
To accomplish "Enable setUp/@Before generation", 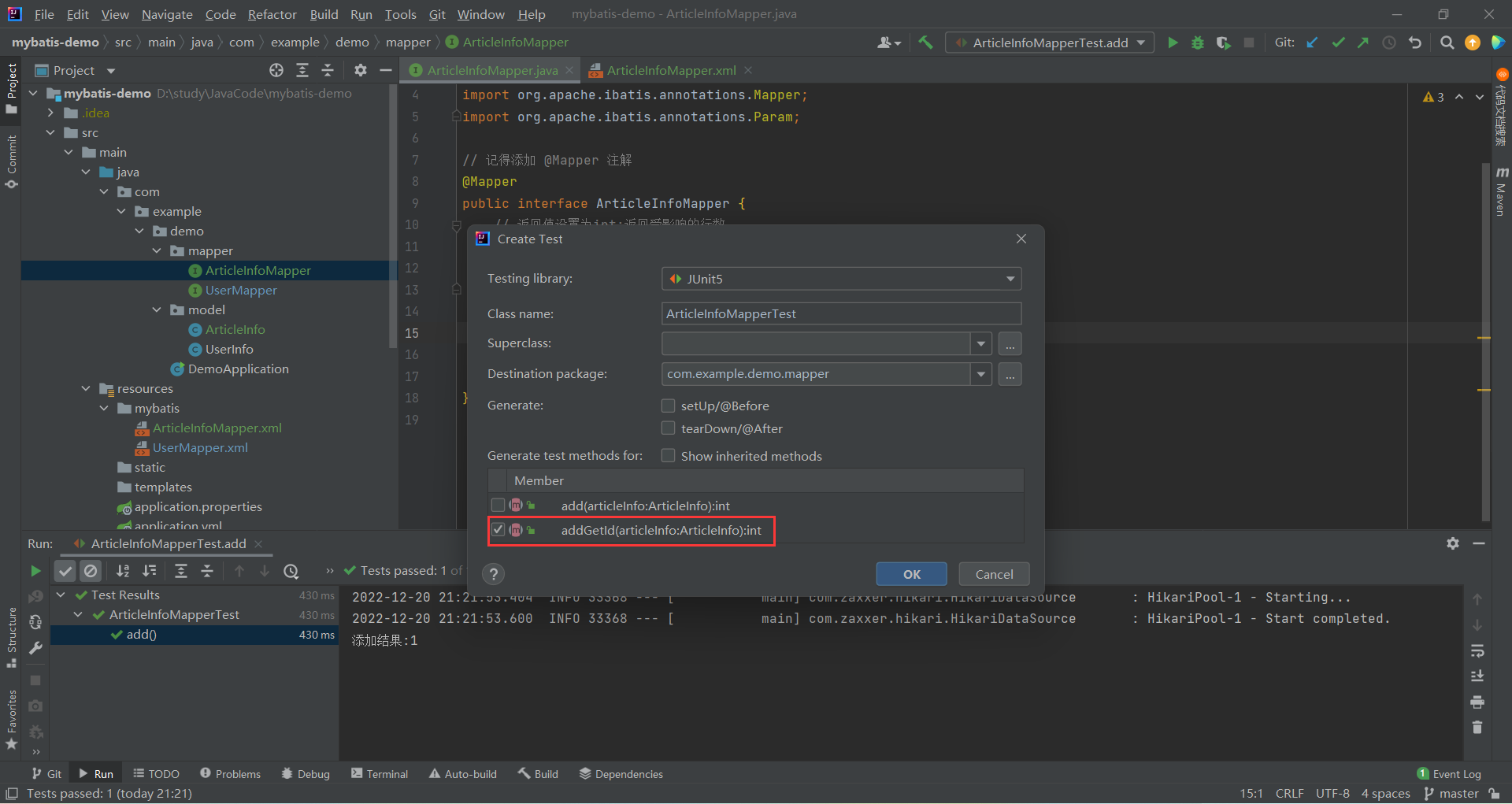I will click(x=669, y=406).
